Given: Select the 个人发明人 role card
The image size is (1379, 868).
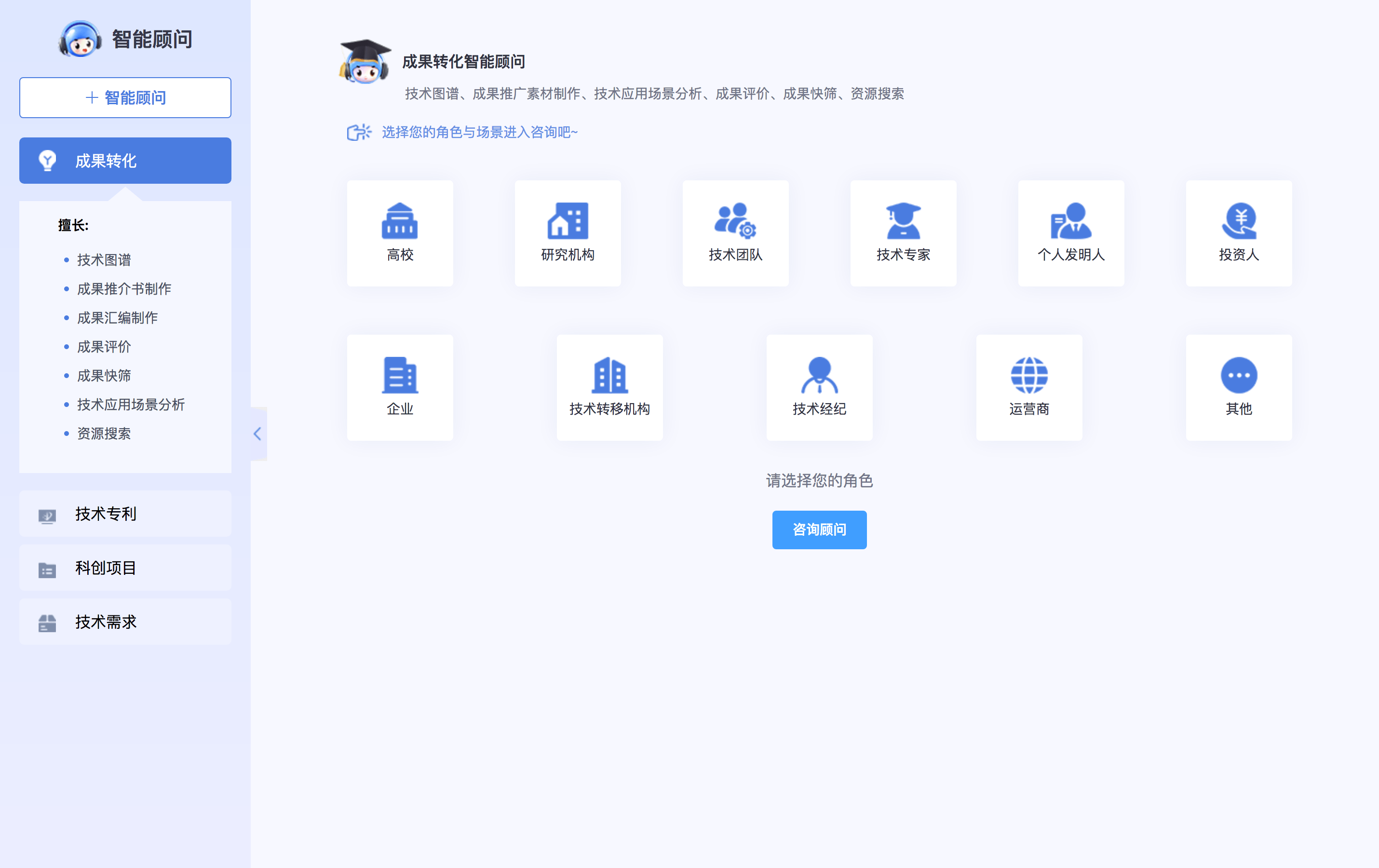Looking at the screenshot, I should coord(1071,233).
